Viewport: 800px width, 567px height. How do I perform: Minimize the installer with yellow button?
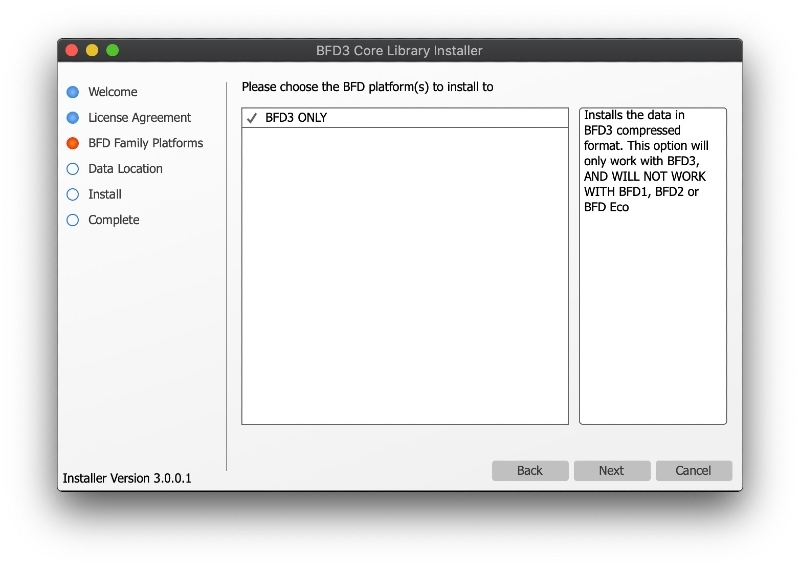click(92, 51)
